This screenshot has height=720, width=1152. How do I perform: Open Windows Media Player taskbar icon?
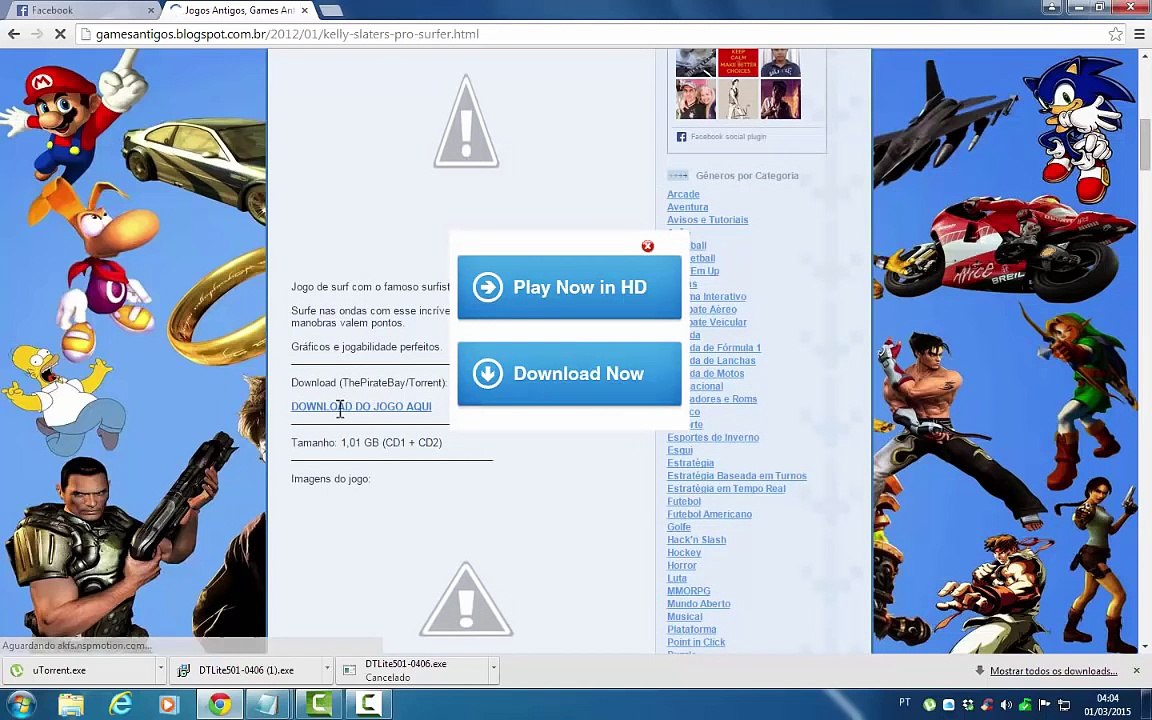[168, 705]
